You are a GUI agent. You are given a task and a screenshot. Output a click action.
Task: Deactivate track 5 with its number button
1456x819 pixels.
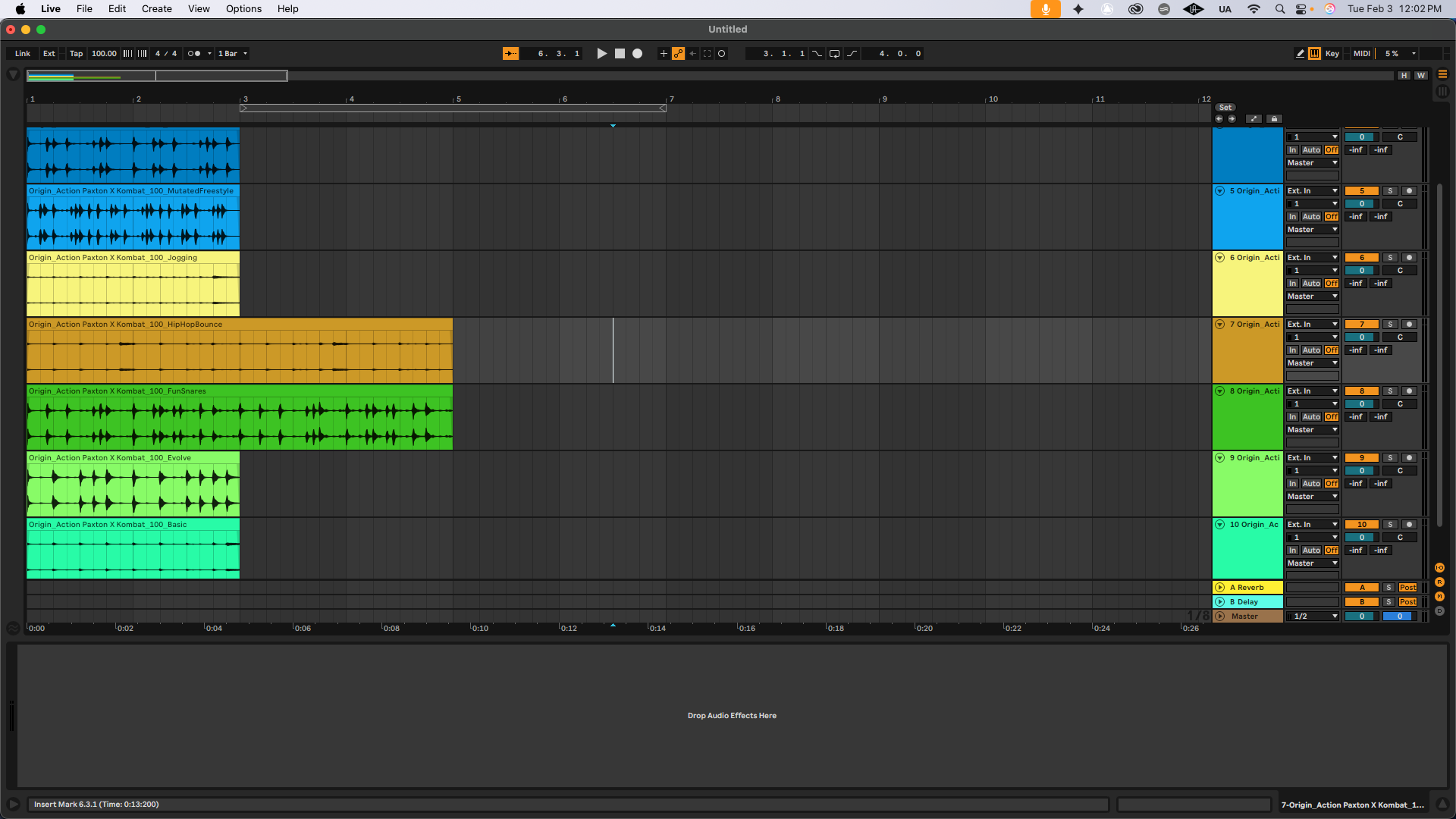tap(1361, 191)
